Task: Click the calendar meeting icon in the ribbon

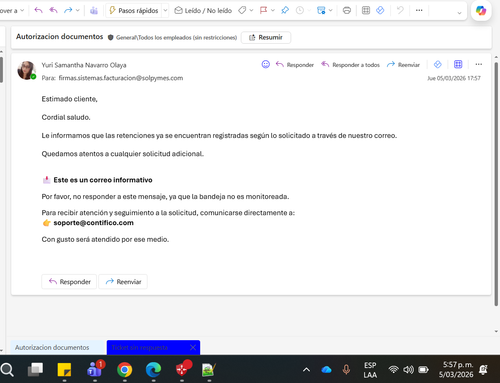Action: tap(321, 11)
